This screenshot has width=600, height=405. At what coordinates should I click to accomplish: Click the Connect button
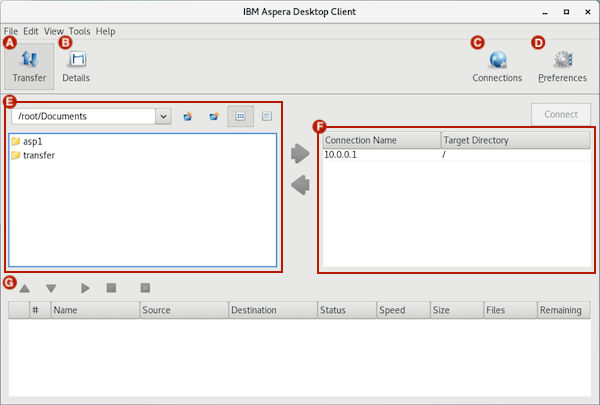pos(561,114)
